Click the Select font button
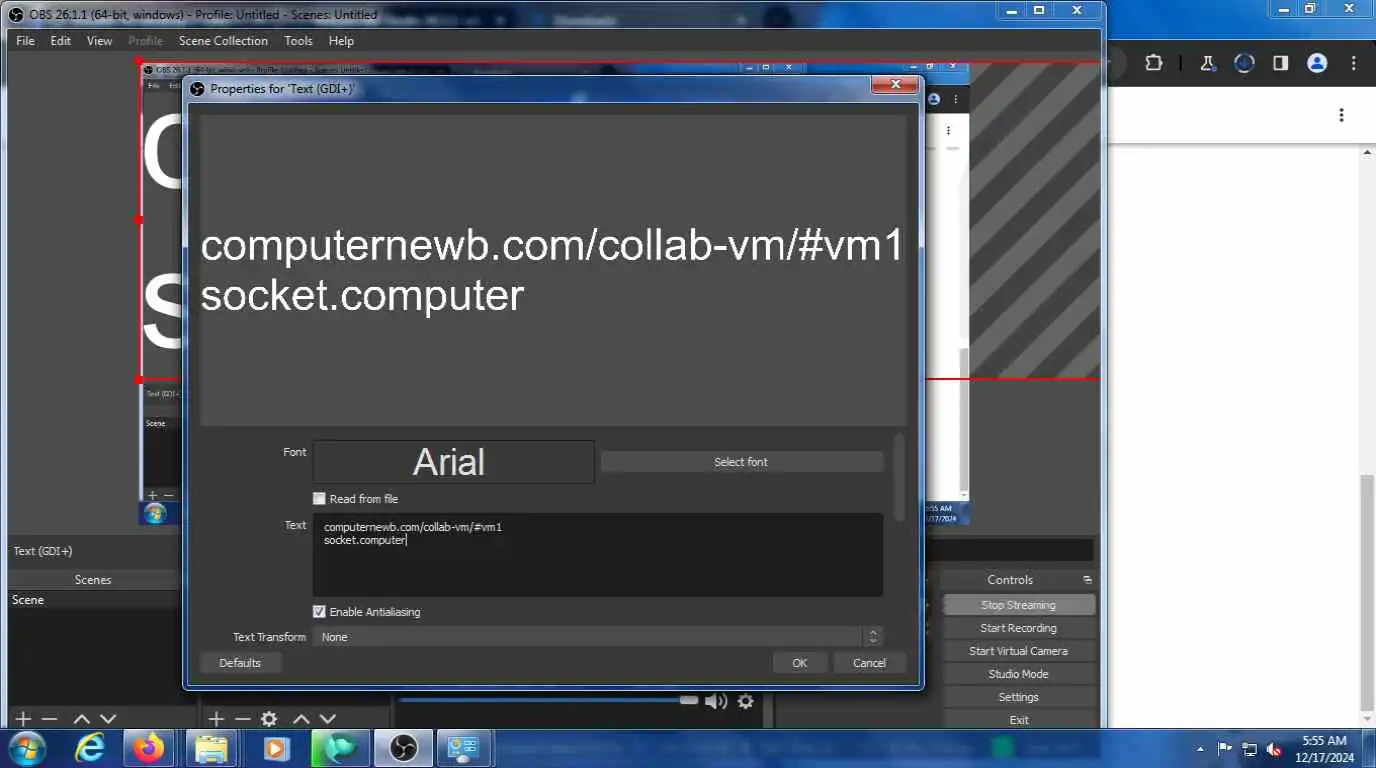 point(741,462)
